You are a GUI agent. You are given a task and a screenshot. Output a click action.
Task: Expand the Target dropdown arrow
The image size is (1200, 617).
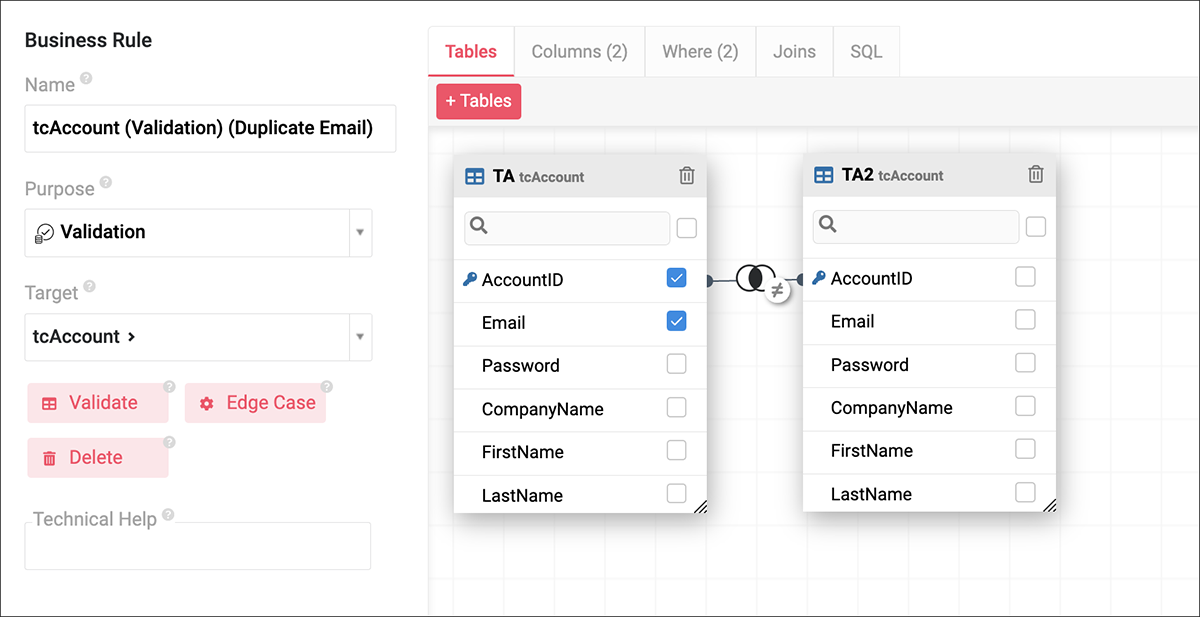point(360,337)
